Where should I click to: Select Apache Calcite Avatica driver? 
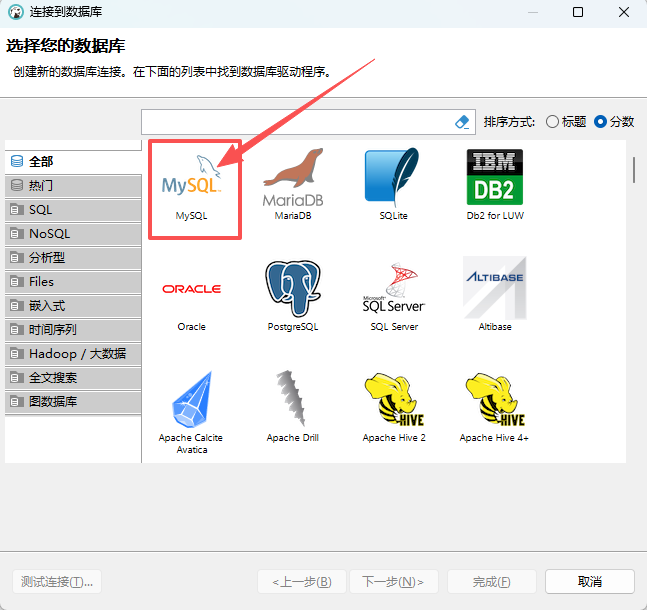[x=191, y=413]
